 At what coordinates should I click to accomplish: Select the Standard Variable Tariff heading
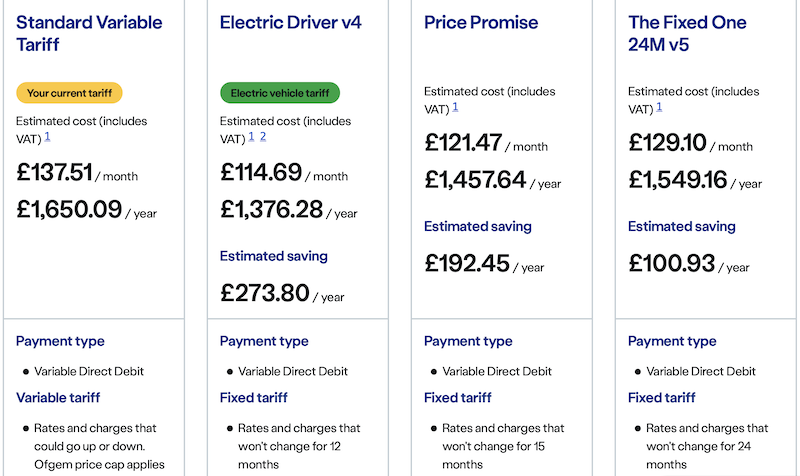(x=89, y=34)
